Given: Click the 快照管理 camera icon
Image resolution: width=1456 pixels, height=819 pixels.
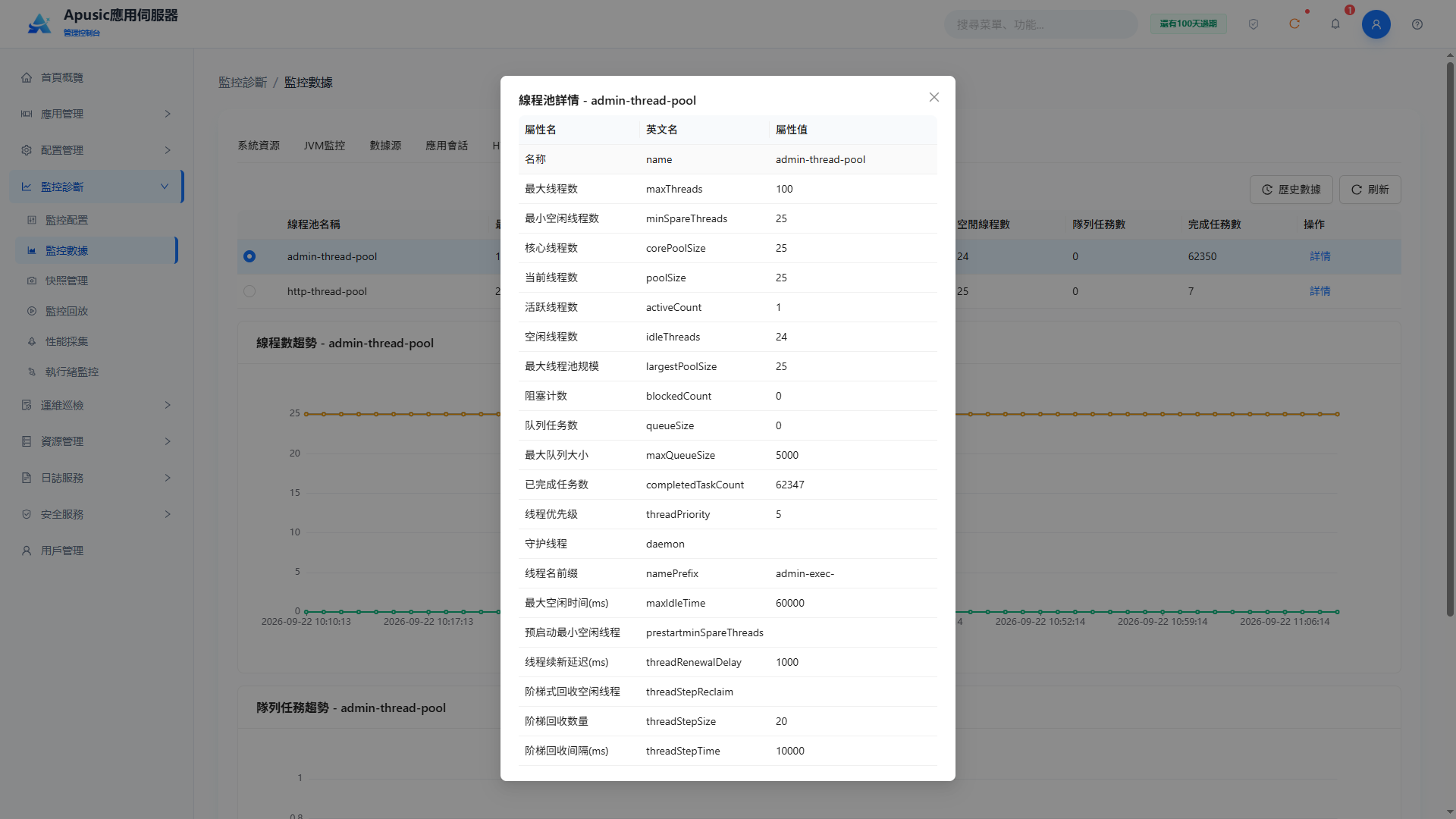Looking at the screenshot, I should coord(32,281).
